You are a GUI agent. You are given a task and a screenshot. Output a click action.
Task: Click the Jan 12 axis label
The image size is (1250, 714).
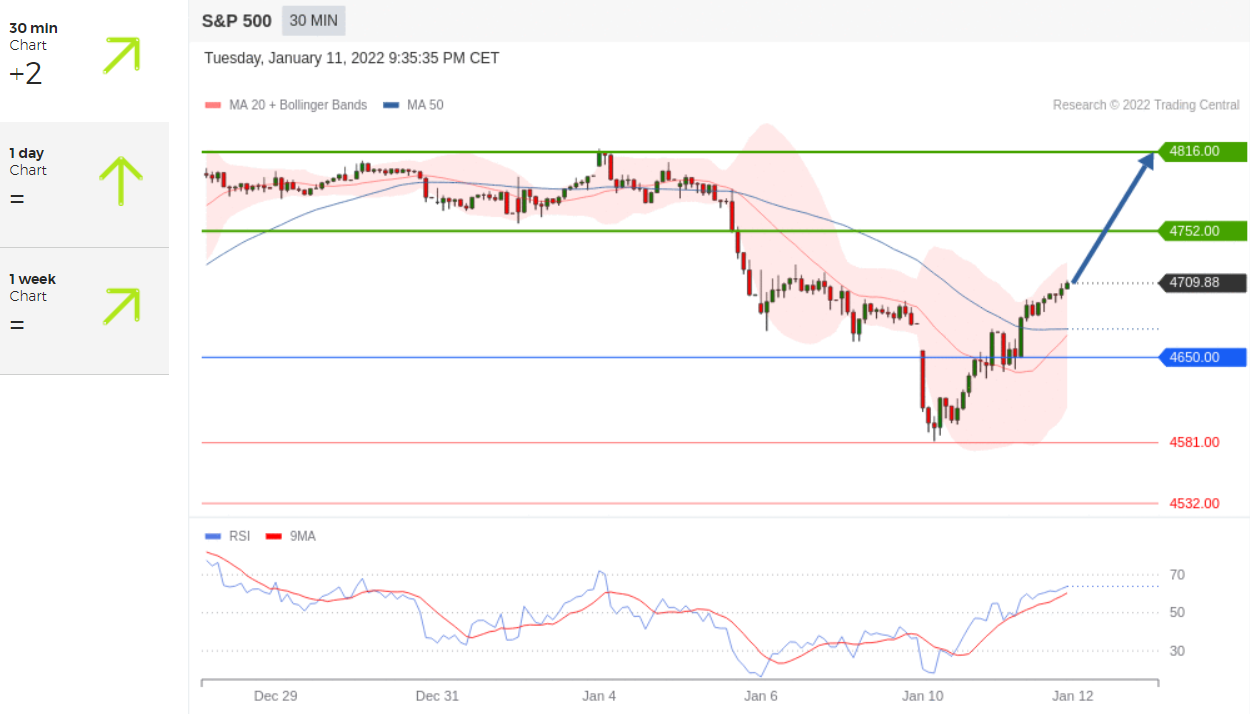[1073, 696]
